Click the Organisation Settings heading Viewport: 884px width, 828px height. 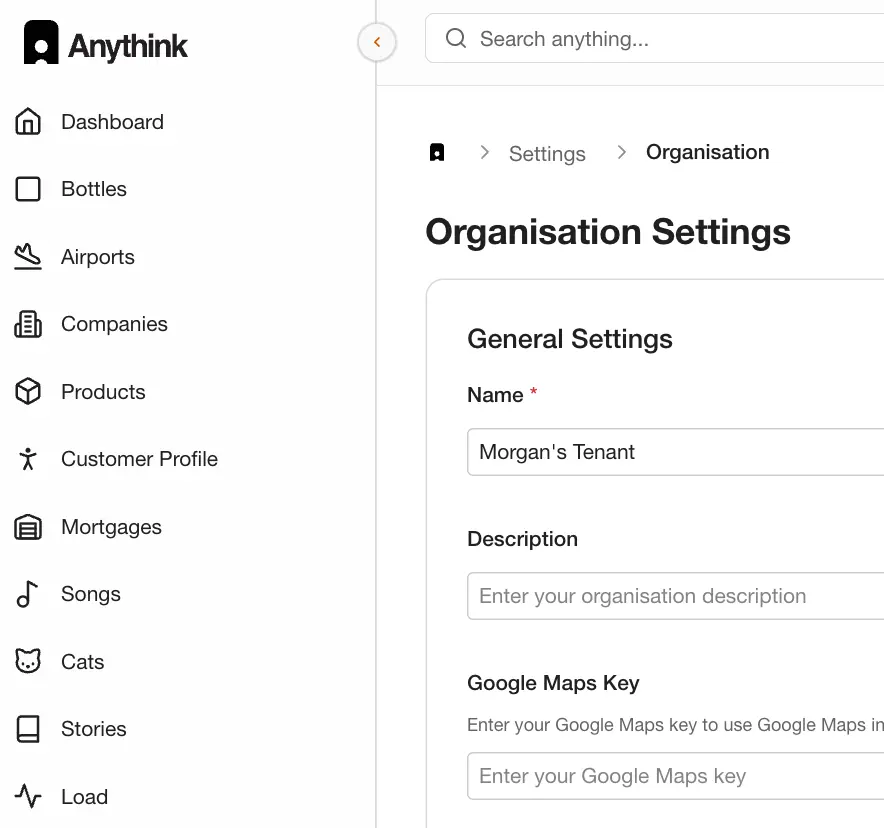608,232
